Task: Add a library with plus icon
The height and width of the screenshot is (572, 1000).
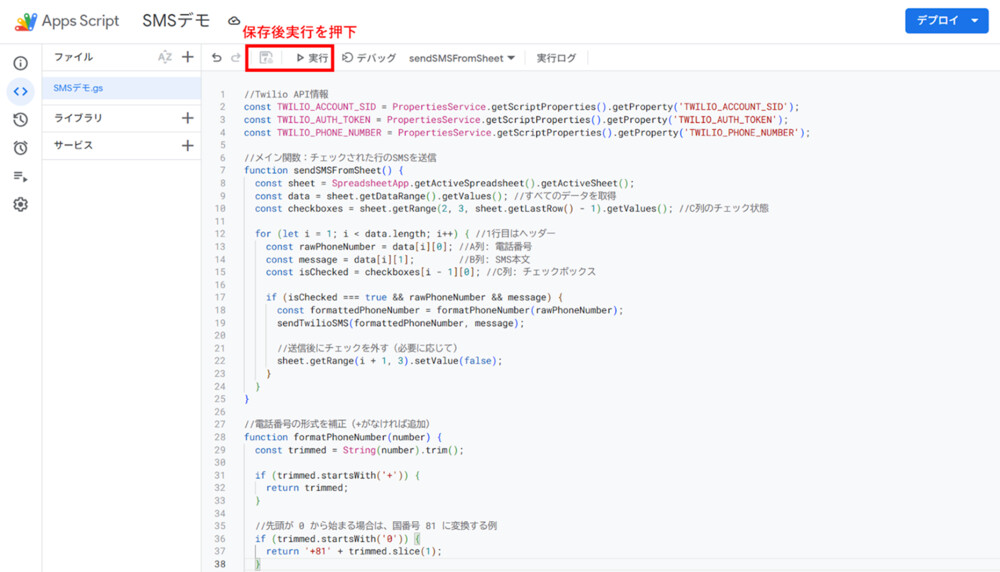Action: (x=187, y=118)
